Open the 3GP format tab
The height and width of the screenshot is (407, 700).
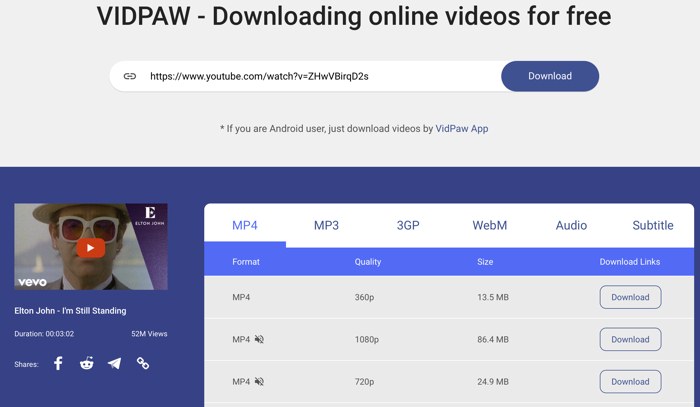[x=408, y=225]
